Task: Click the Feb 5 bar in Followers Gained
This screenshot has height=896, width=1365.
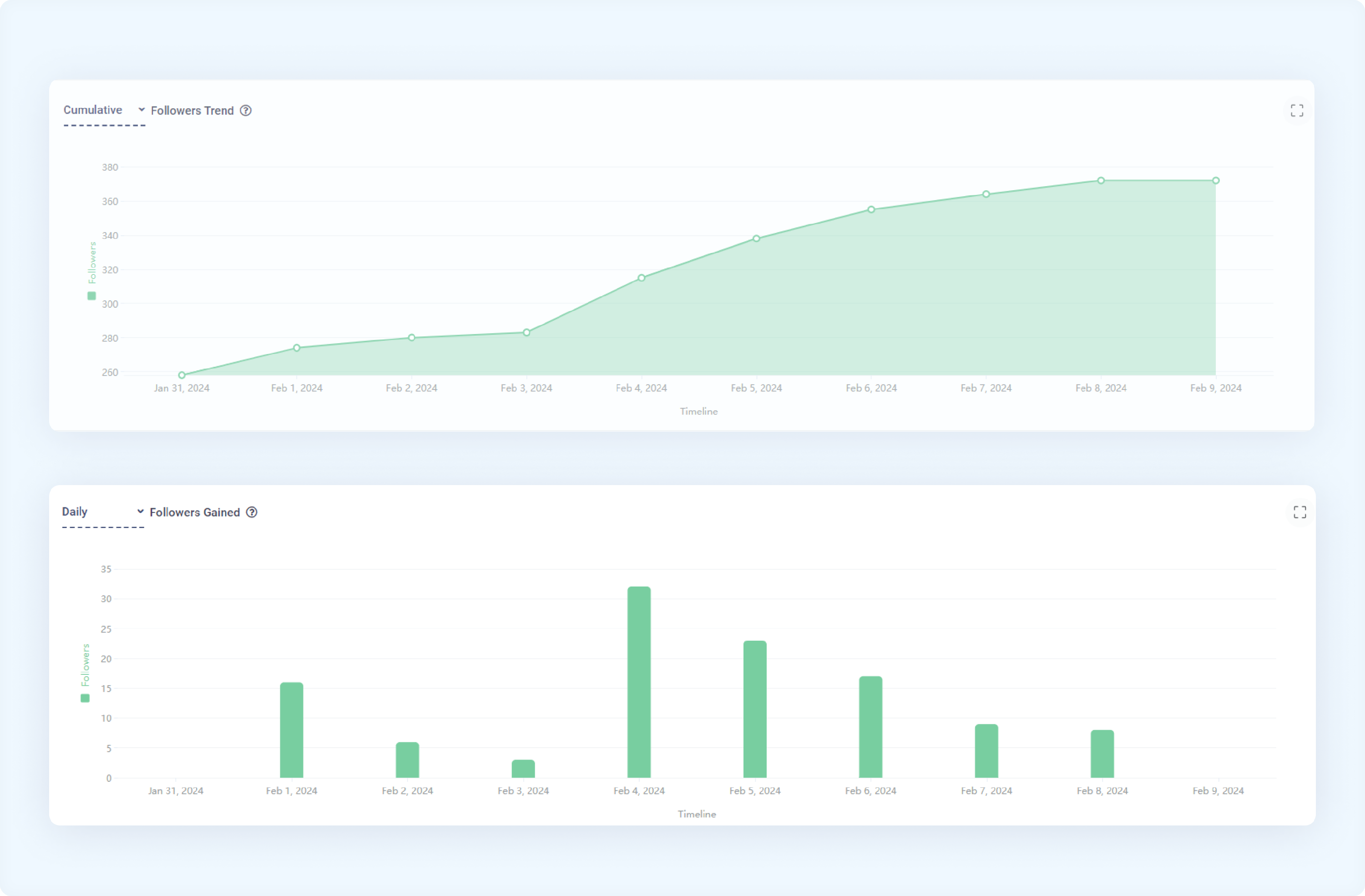Action: (x=755, y=709)
